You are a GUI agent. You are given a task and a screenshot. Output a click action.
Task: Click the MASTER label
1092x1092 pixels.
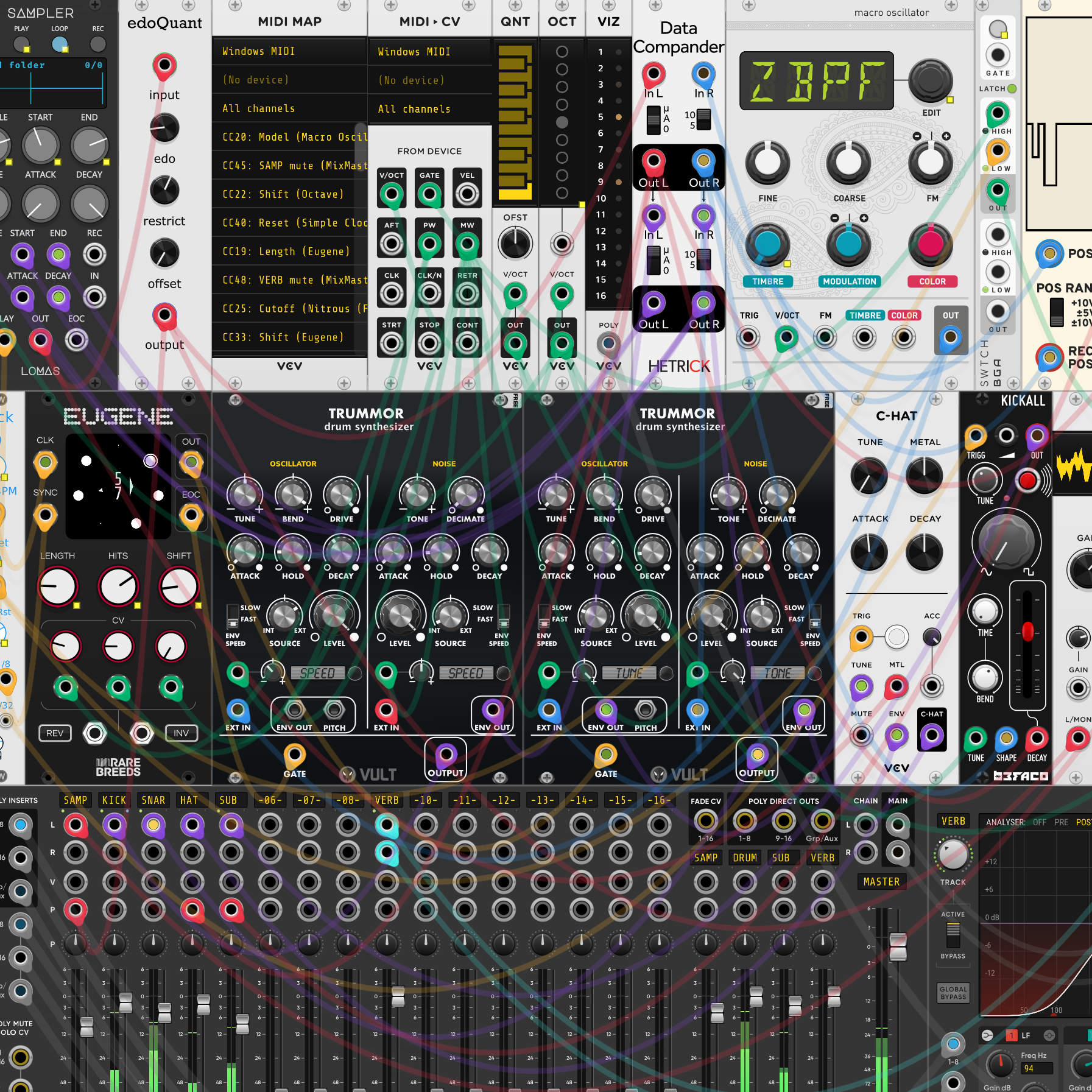[881, 881]
